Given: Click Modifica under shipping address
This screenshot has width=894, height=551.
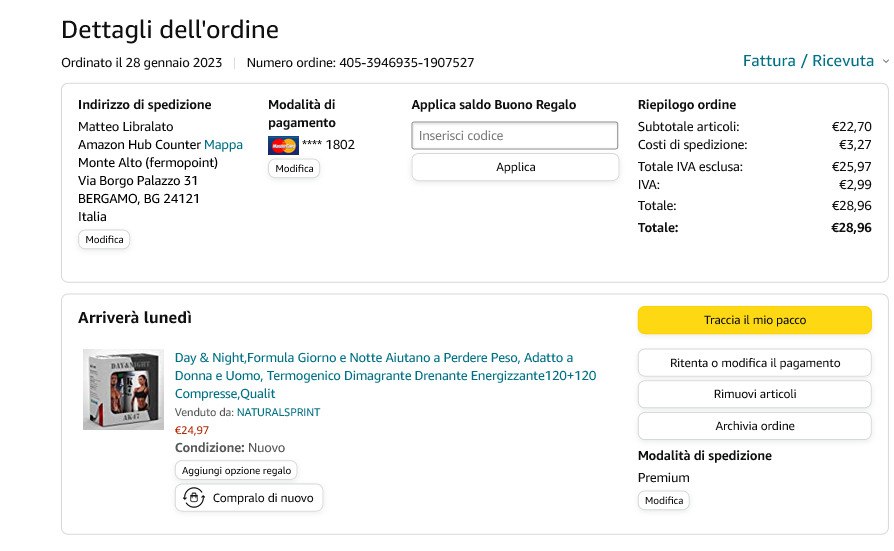Looking at the screenshot, I should pyautogui.click(x=104, y=240).
